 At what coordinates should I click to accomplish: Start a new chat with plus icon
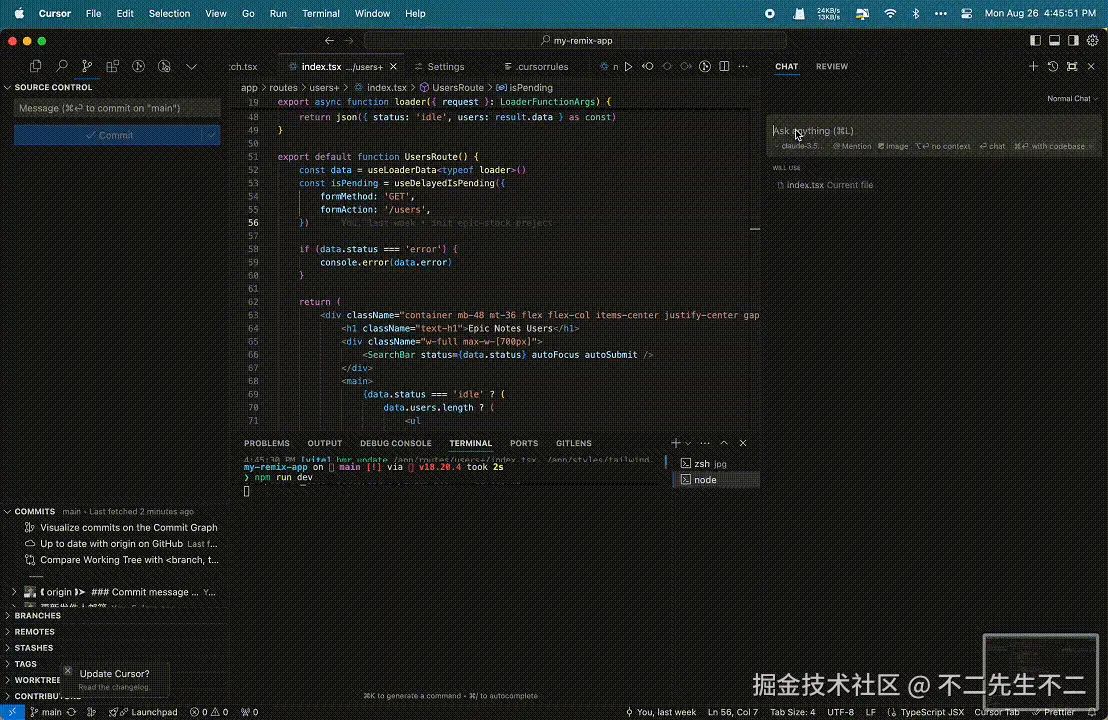pyautogui.click(x=1033, y=66)
